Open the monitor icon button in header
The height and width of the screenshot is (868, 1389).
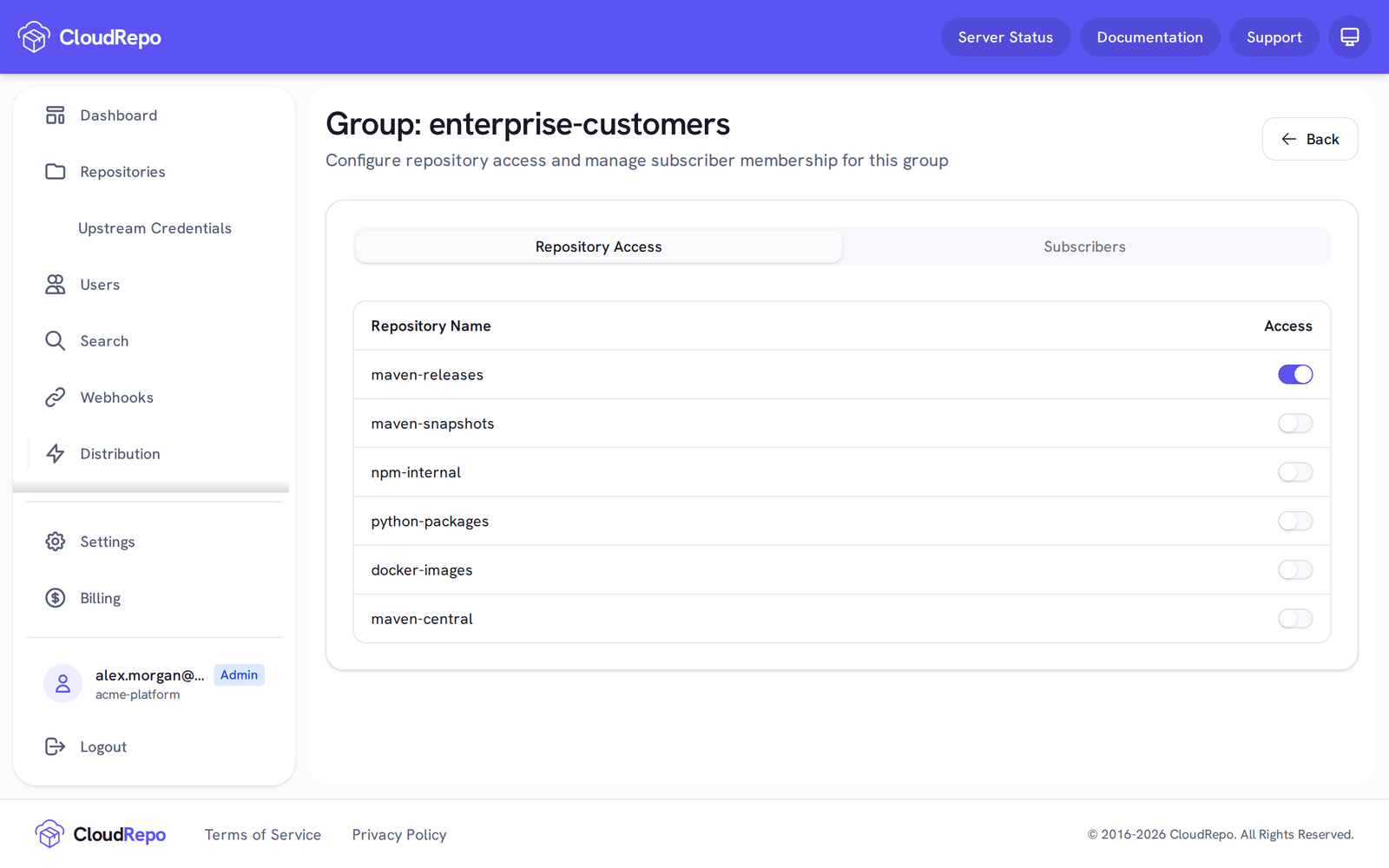tap(1350, 37)
